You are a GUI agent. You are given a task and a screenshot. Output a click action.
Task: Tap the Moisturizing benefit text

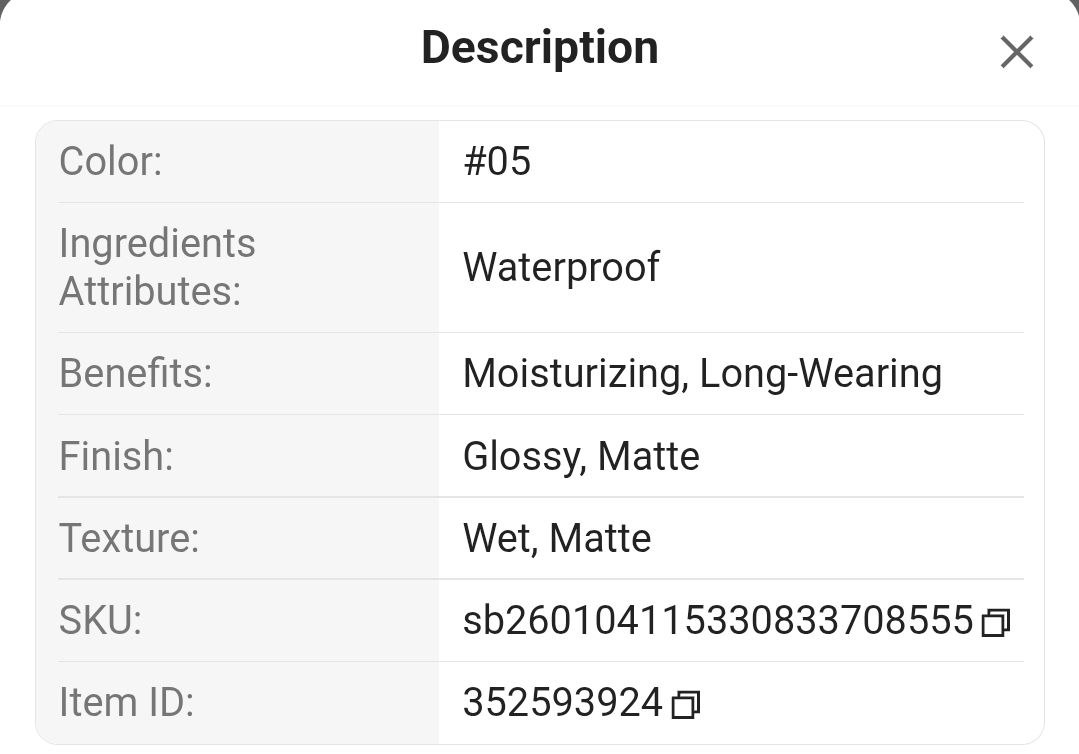pyautogui.click(x=570, y=373)
